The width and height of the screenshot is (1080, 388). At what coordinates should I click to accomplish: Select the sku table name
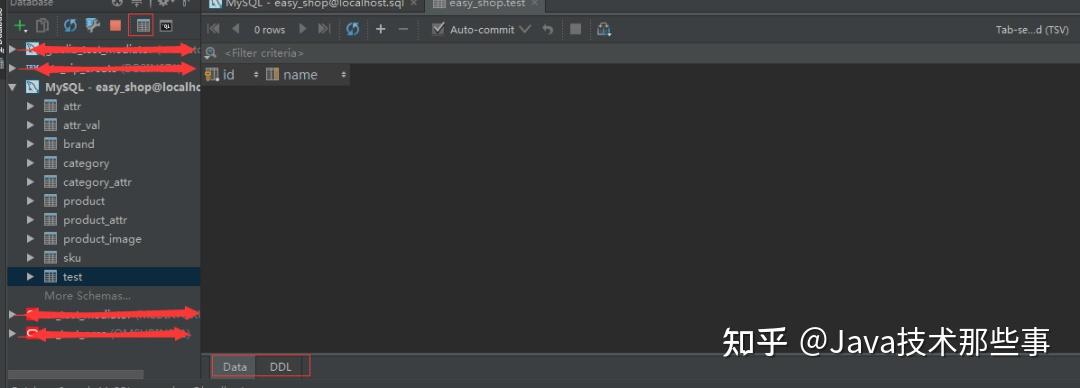click(x=72, y=258)
